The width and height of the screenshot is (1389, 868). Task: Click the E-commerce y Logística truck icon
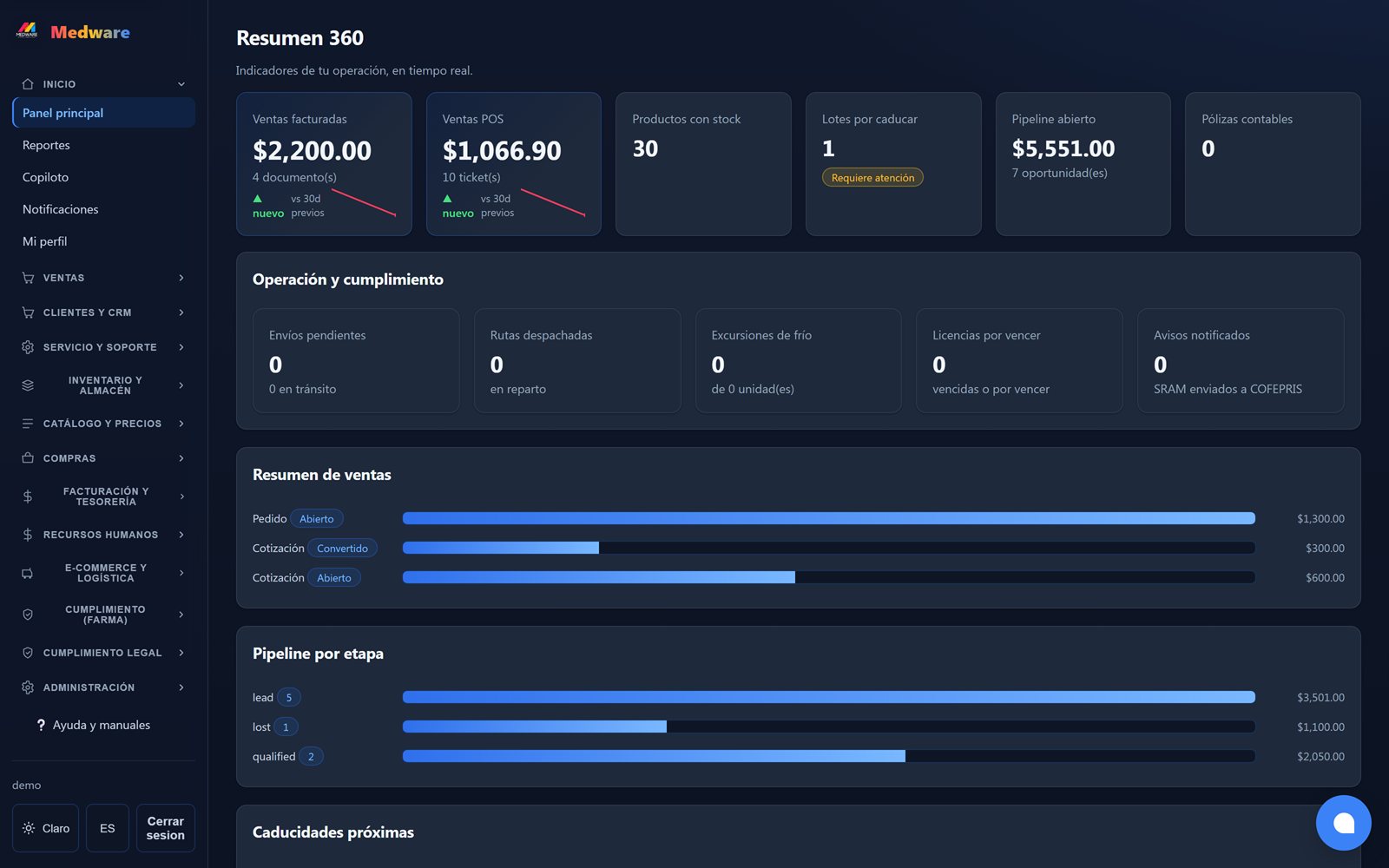tap(28, 573)
